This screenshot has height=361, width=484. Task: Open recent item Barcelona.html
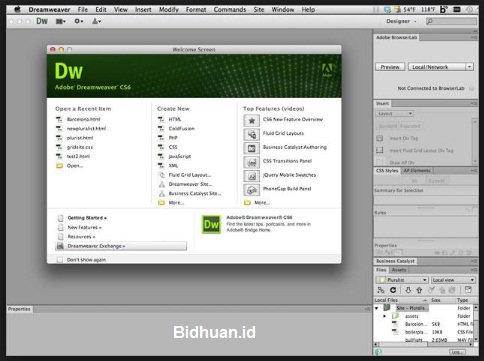83,119
